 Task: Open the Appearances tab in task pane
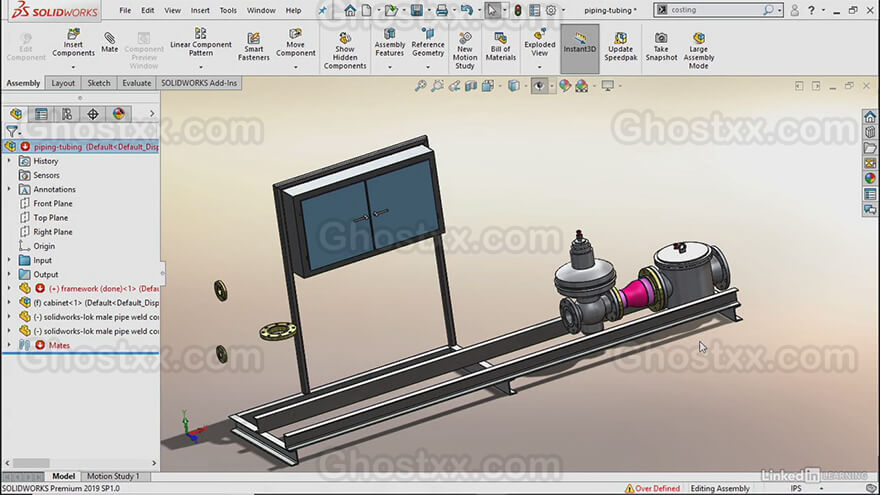pyautogui.click(x=870, y=178)
